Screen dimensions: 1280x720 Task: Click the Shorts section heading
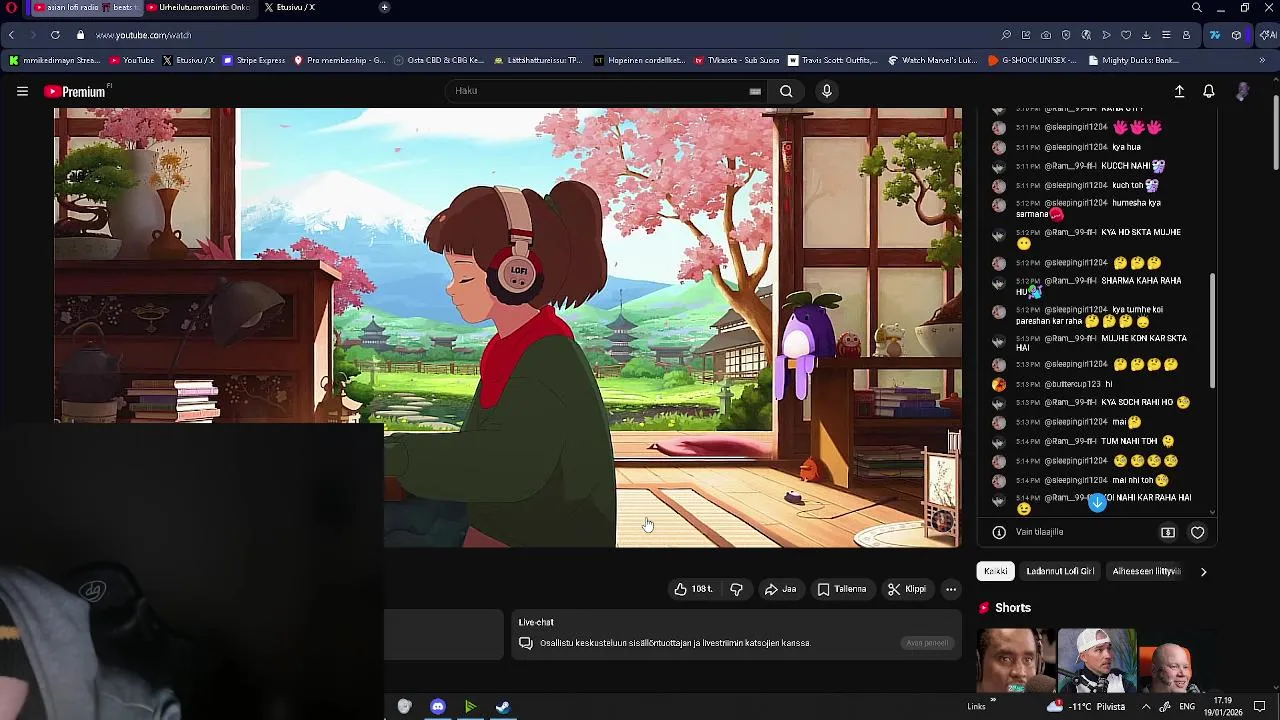1012,608
